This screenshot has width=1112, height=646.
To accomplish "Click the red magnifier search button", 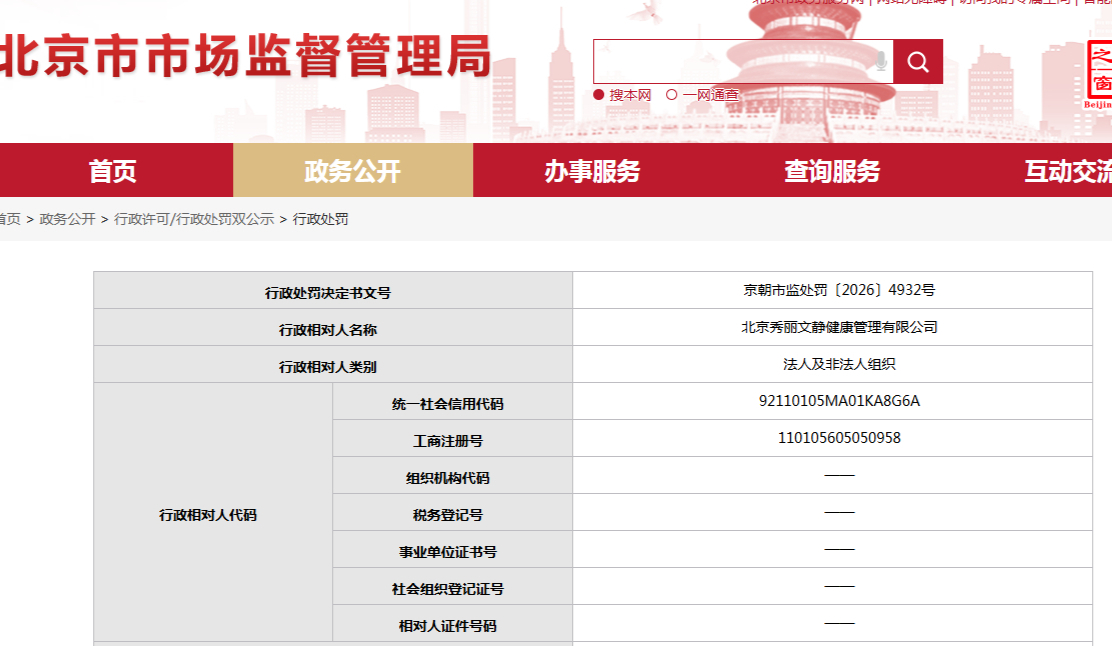I will 918,62.
